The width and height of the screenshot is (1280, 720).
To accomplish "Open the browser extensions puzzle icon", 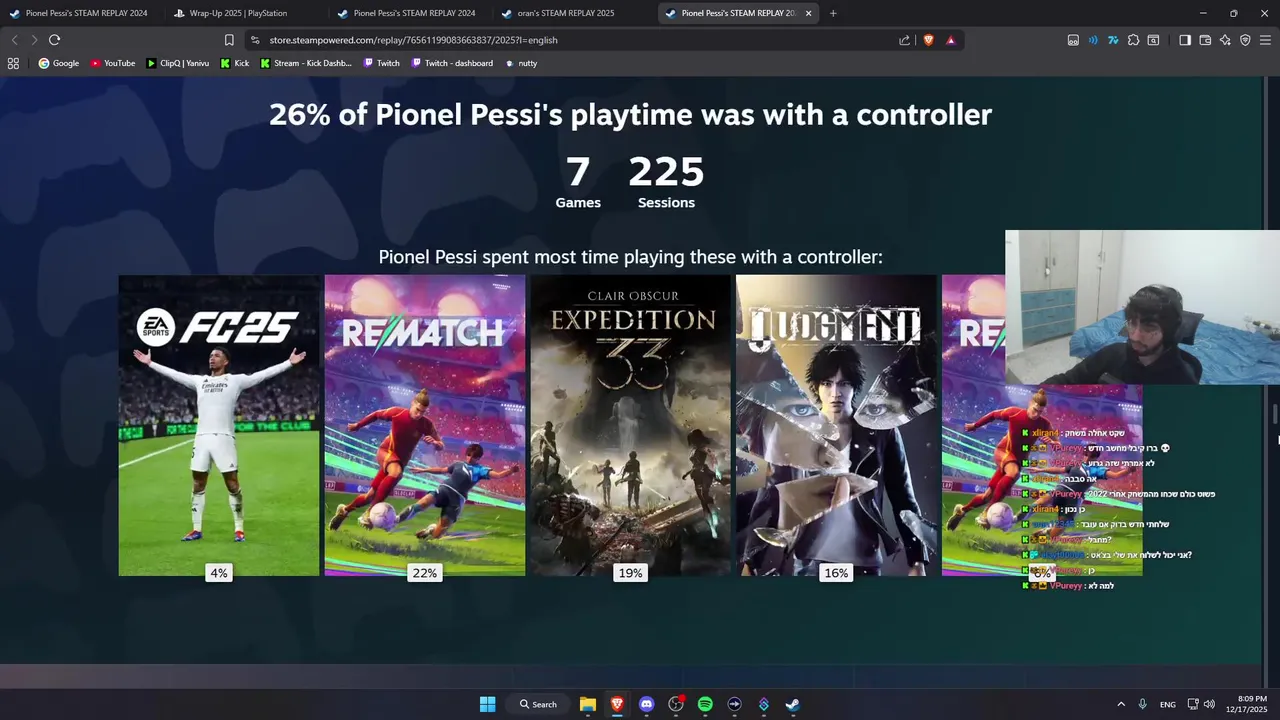I will point(1133,40).
